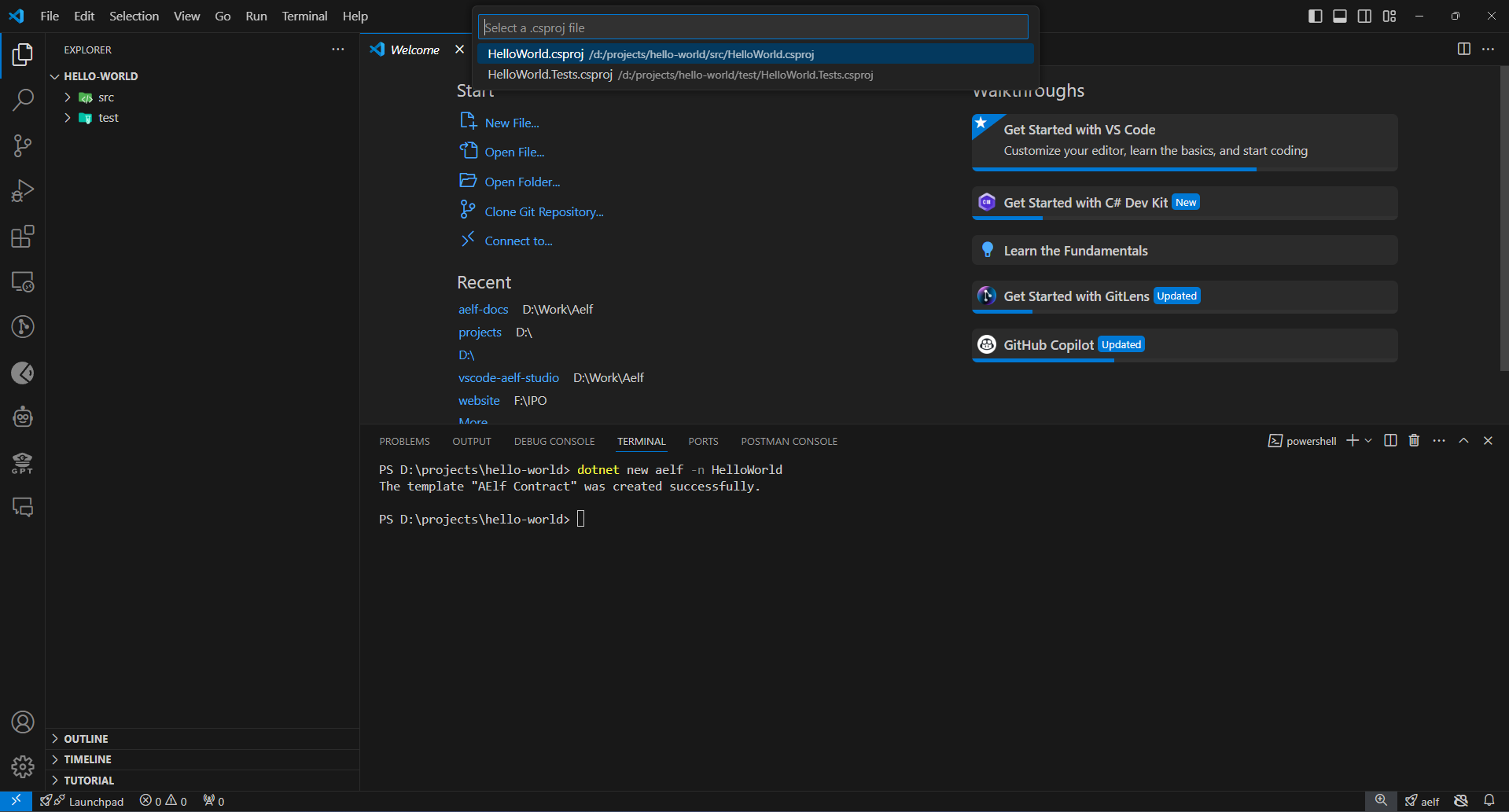Select HelloWorld.csproj in the picker

755,53
